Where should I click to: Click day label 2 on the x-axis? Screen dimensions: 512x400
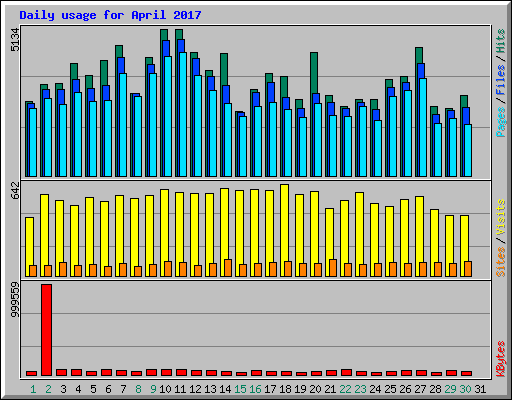(x=48, y=389)
